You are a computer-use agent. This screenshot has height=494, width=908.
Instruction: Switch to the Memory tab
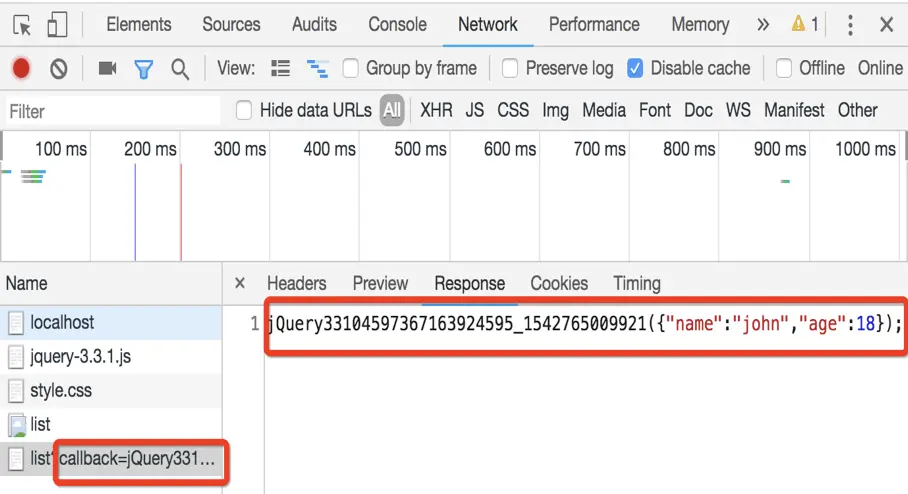pos(700,24)
